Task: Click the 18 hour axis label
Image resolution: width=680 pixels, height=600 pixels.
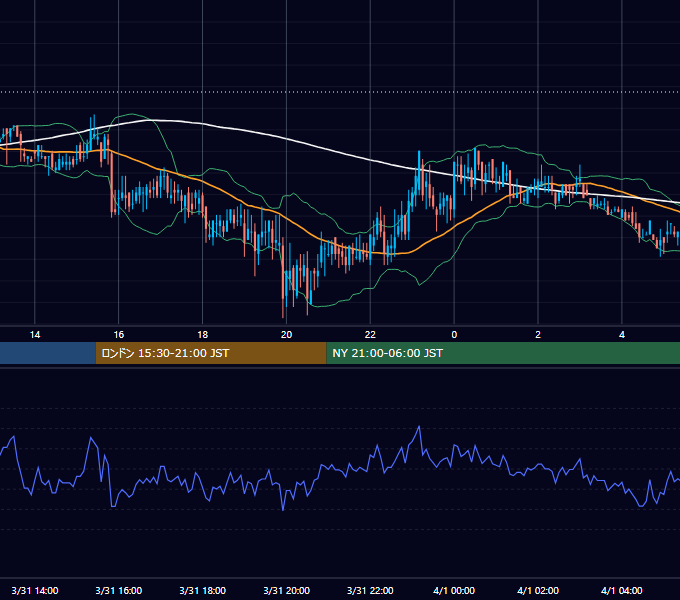Action: tap(203, 335)
